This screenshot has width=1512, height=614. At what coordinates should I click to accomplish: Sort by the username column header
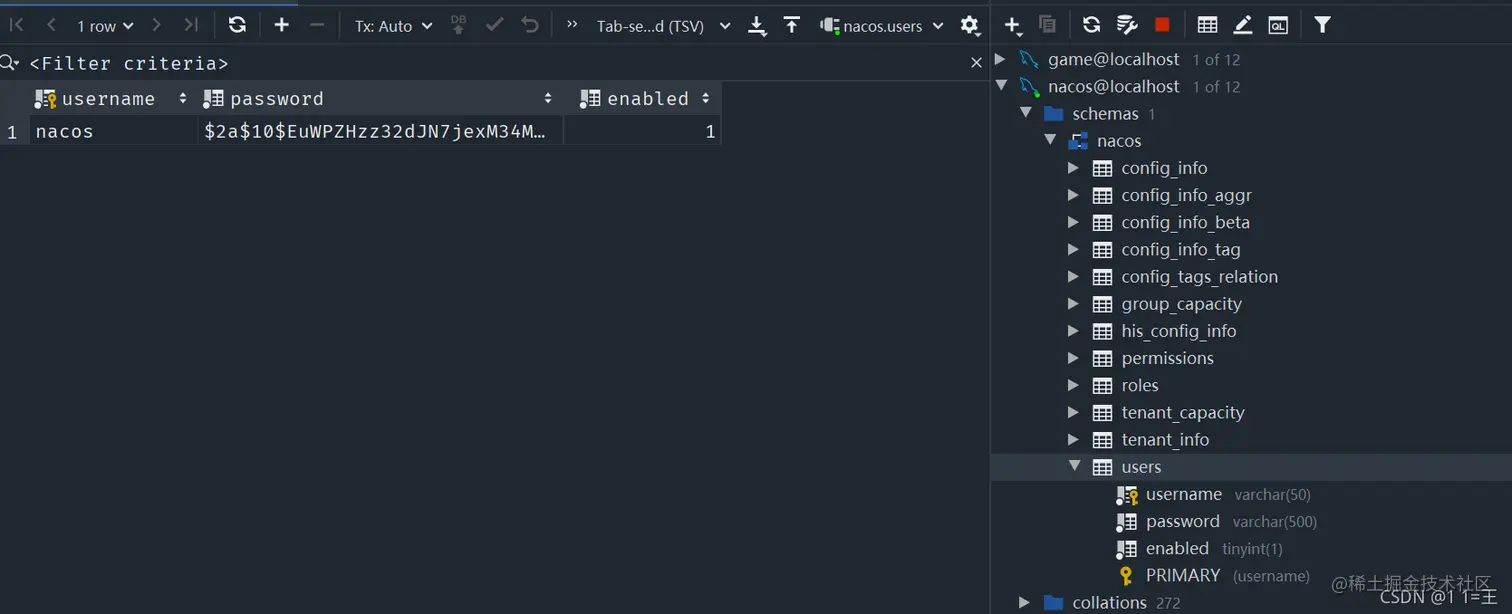pos(113,98)
